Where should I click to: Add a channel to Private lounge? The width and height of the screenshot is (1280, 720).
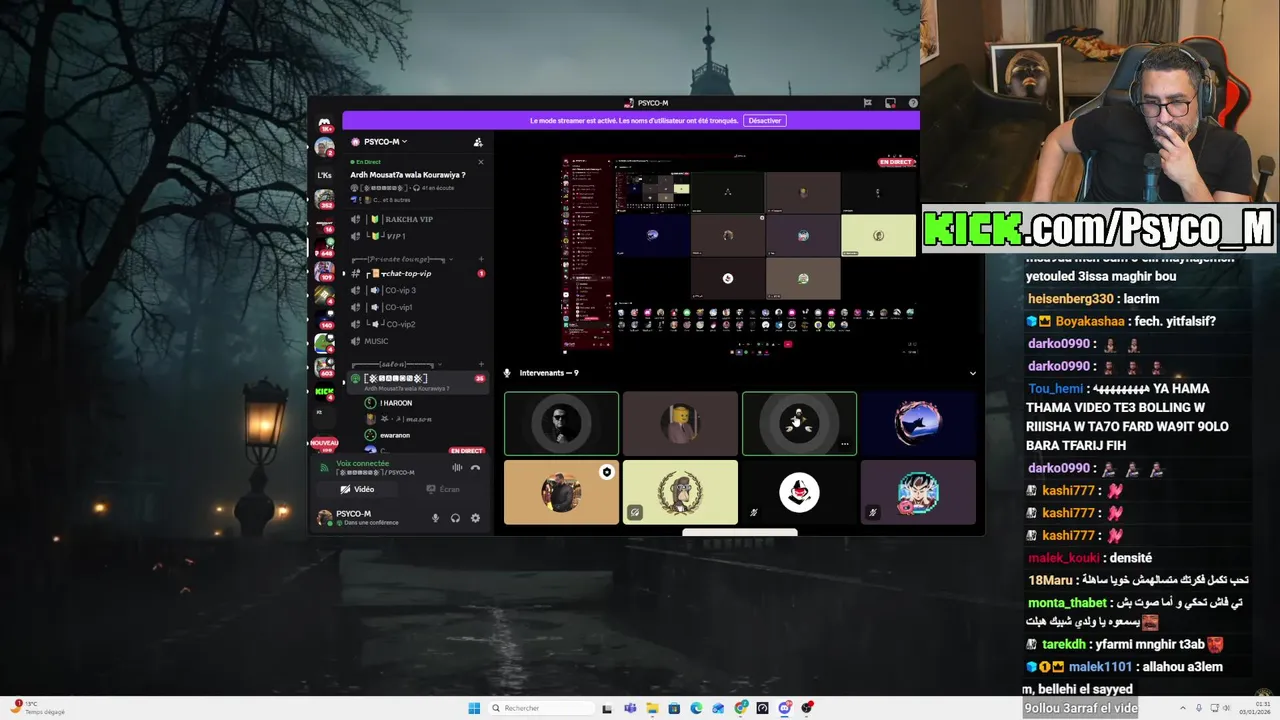(481, 259)
